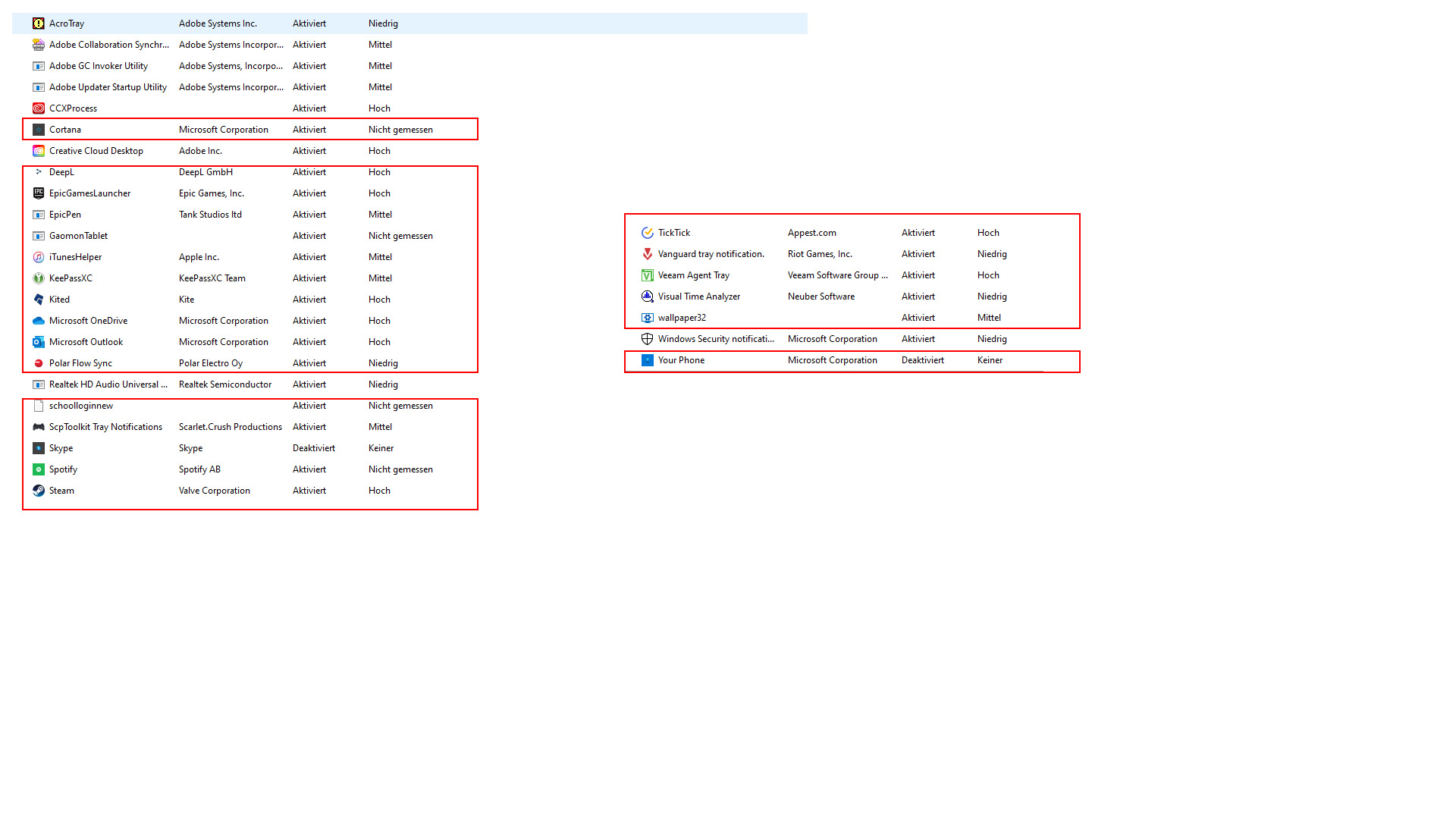Click the EpicGamesLauncher icon

[39, 193]
